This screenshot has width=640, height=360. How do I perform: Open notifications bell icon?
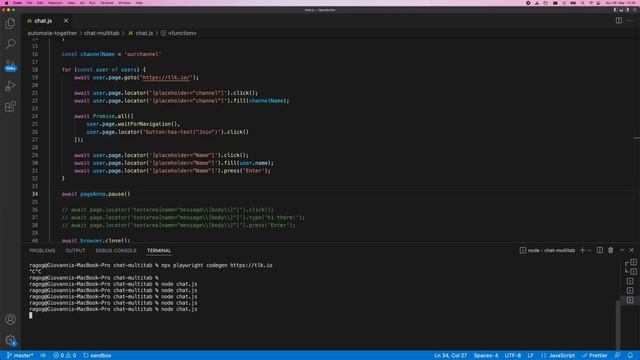[x=630, y=356]
